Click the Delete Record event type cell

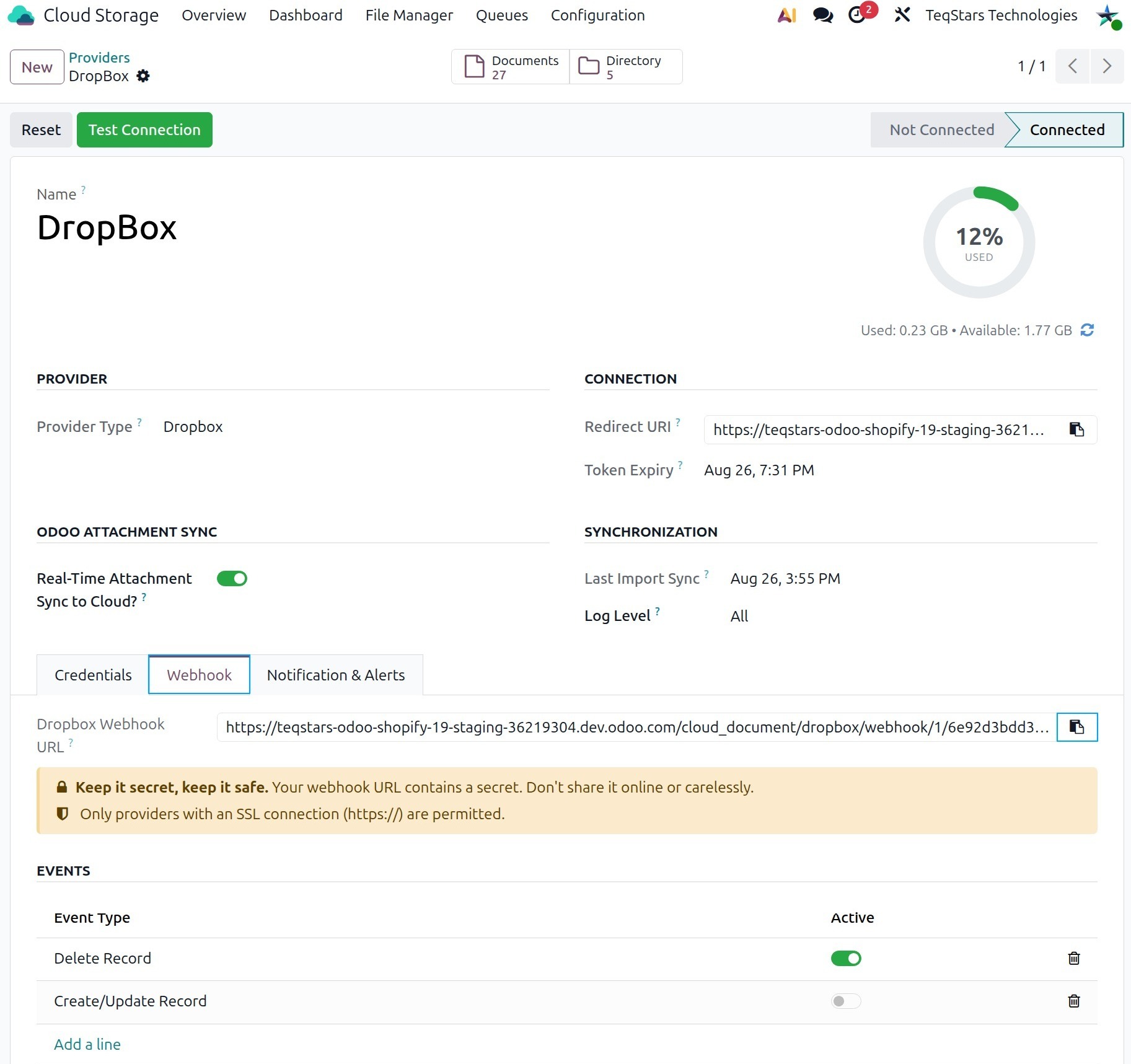click(x=102, y=959)
